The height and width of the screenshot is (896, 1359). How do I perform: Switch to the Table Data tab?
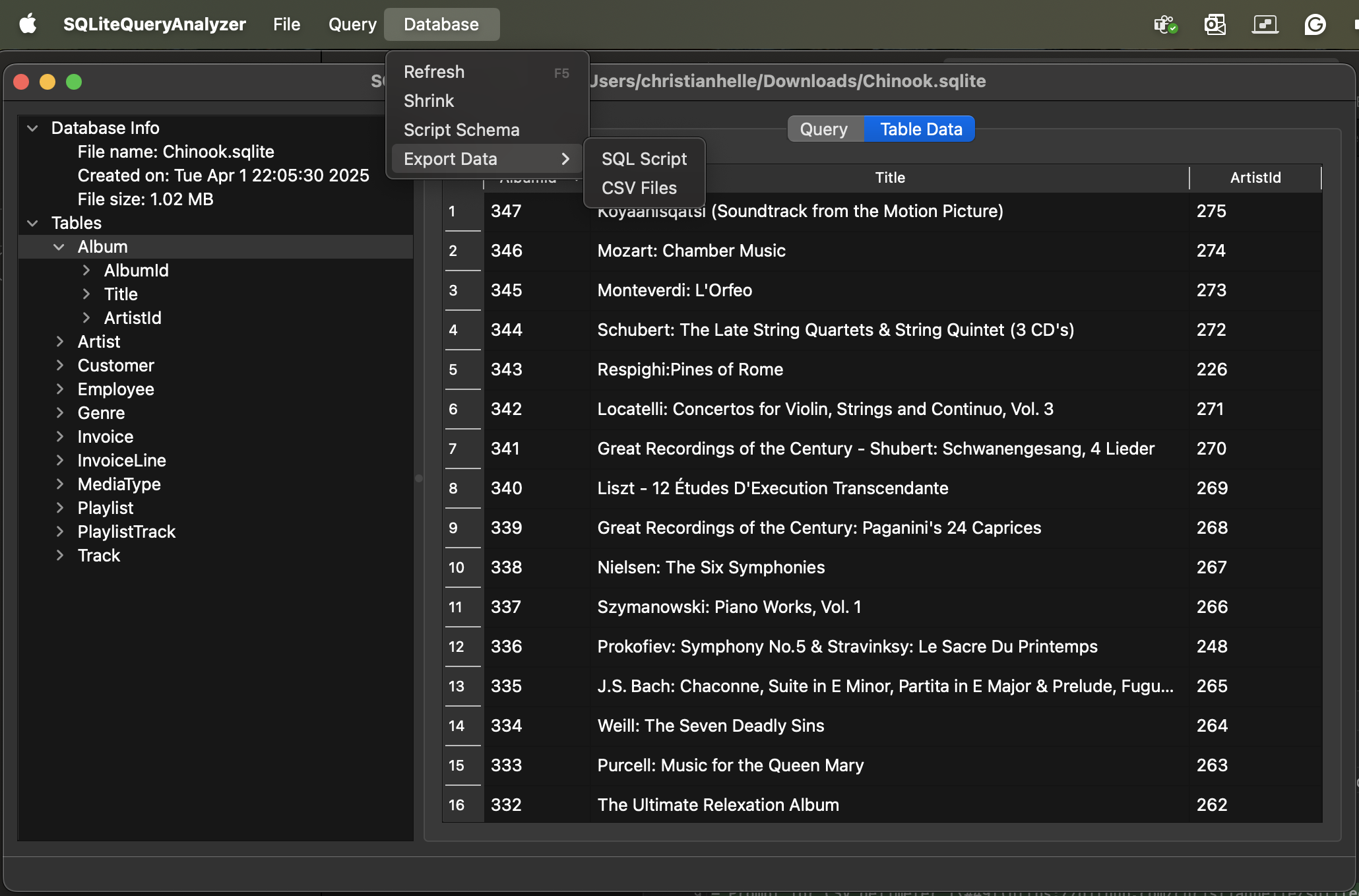pyautogui.click(x=920, y=129)
